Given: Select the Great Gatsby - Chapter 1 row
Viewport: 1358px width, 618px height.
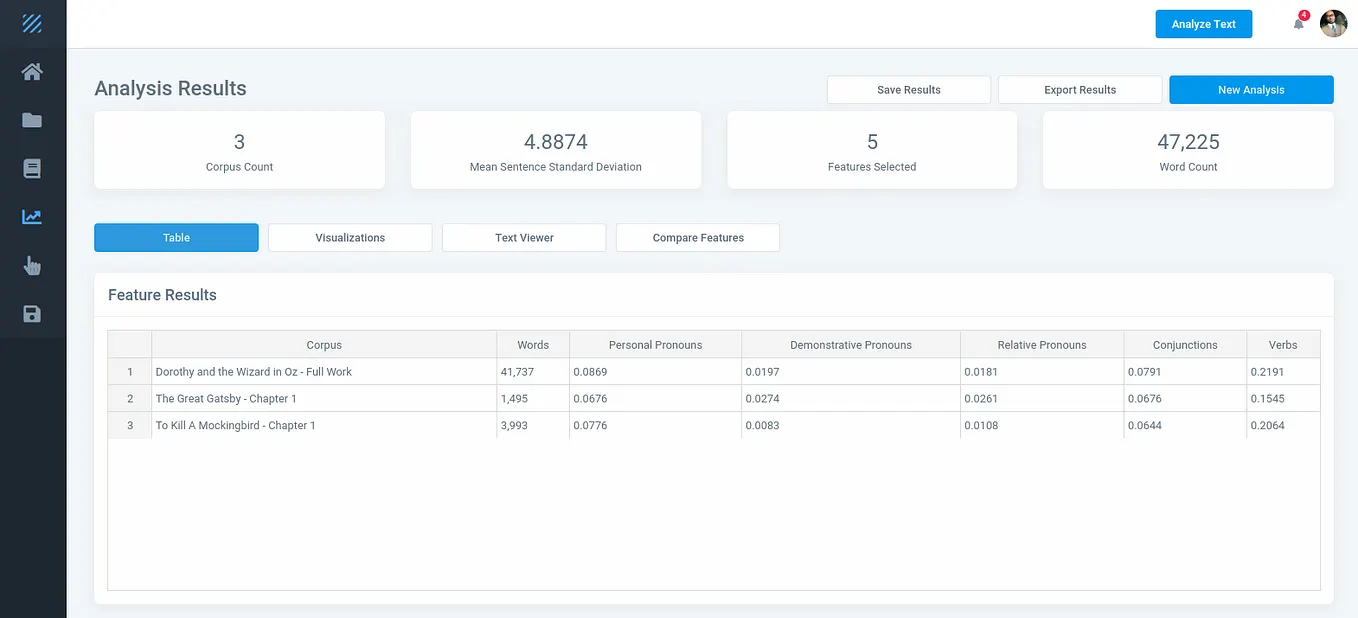Looking at the screenshot, I should [714, 398].
